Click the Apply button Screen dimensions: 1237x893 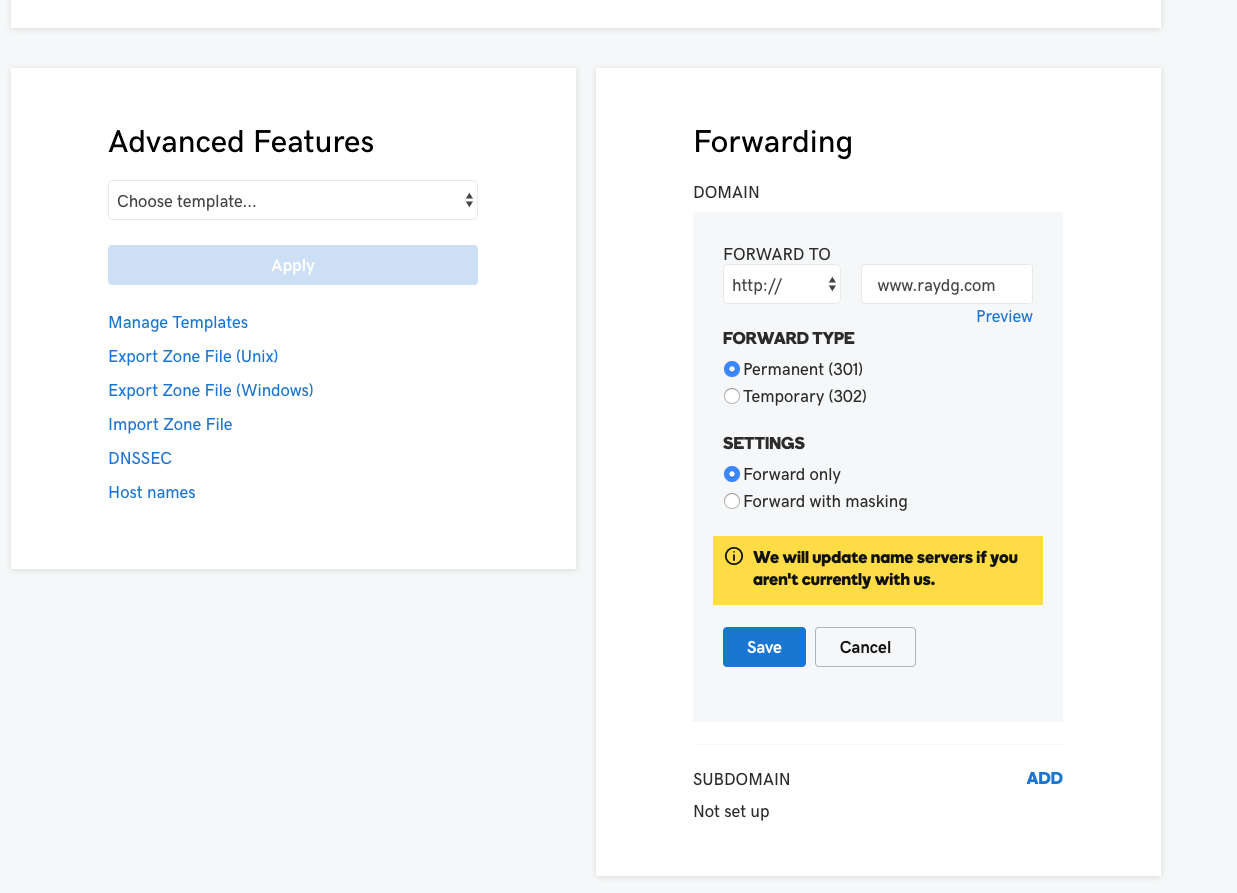(292, 265)
